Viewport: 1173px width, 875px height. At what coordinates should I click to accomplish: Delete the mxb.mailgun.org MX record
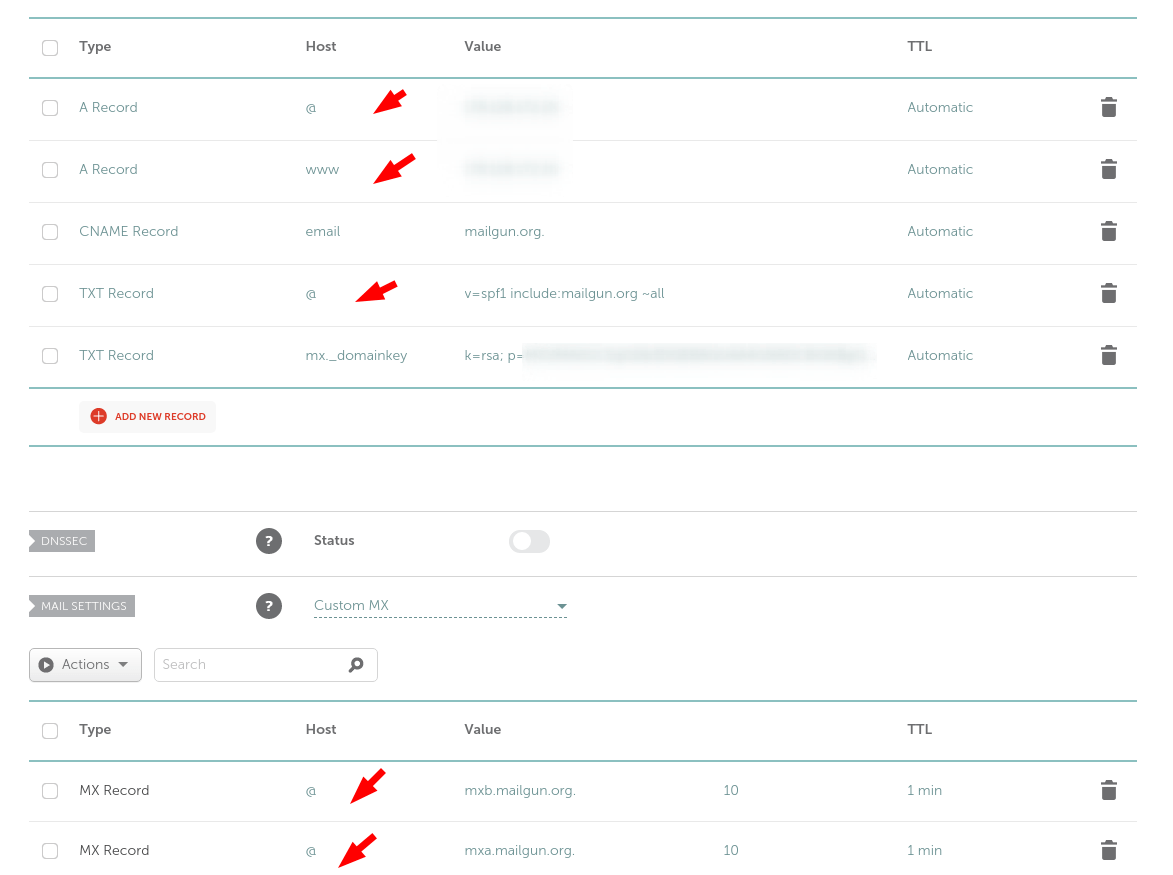(1108, 790)
